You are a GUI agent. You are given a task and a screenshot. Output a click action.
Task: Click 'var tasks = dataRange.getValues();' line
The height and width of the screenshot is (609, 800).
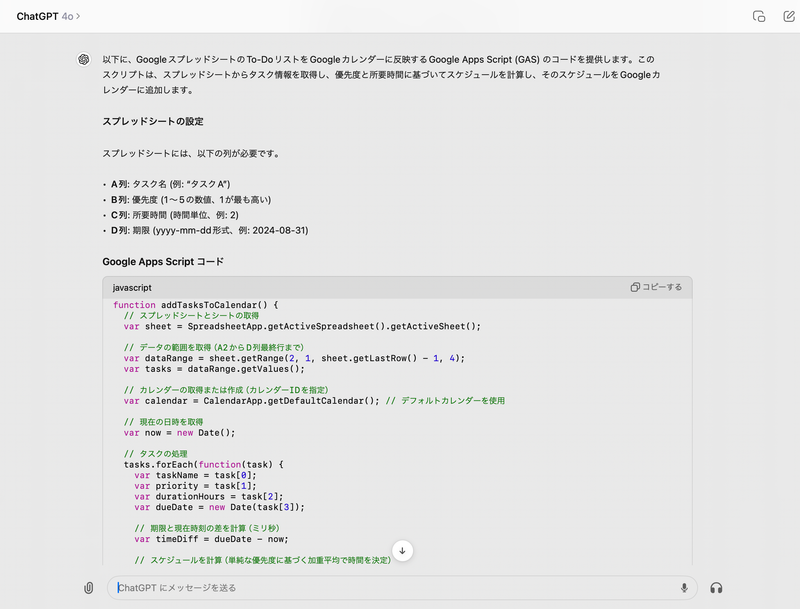(214, 369)
